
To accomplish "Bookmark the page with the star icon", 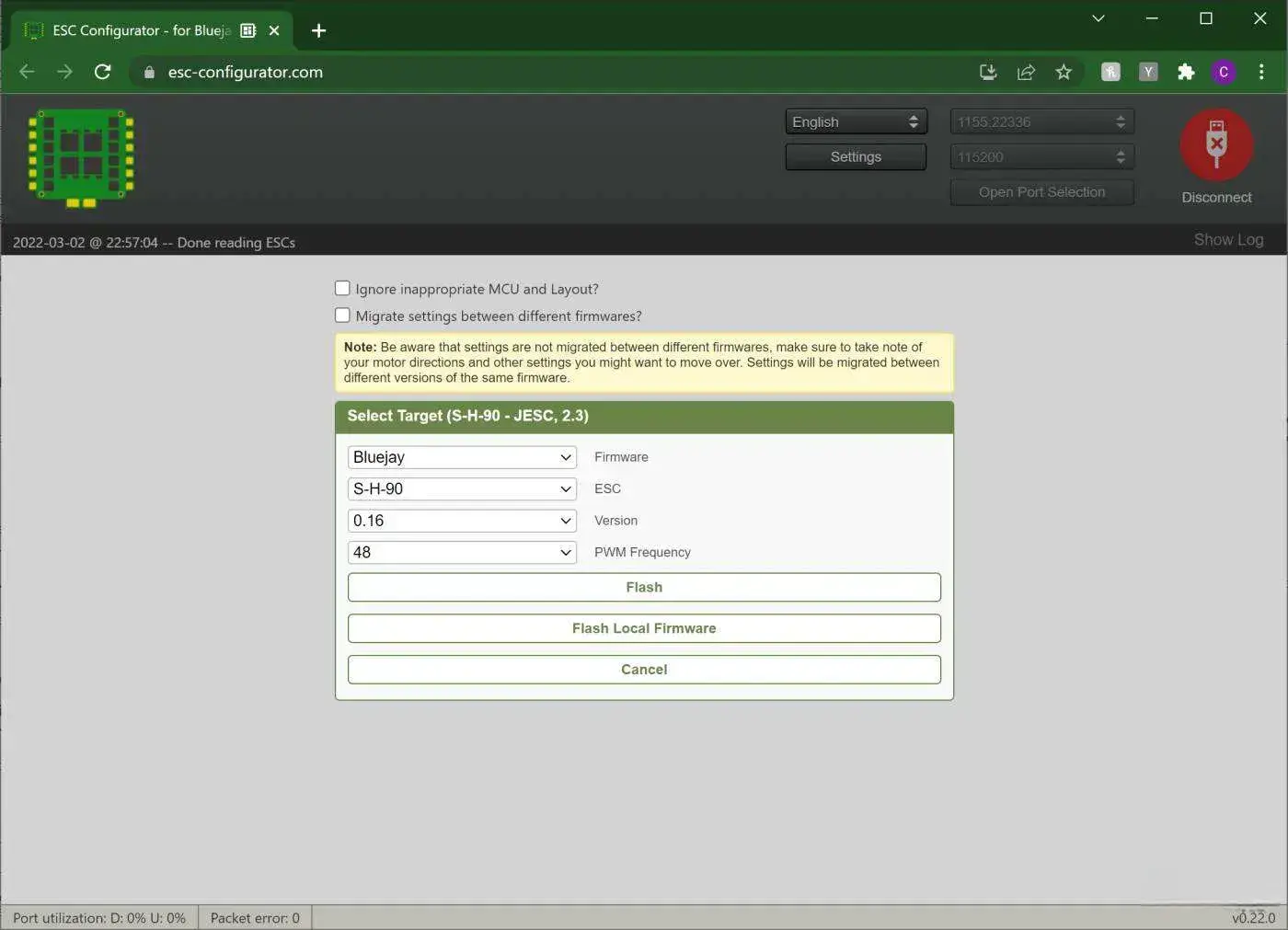I will pos(1064,72).
